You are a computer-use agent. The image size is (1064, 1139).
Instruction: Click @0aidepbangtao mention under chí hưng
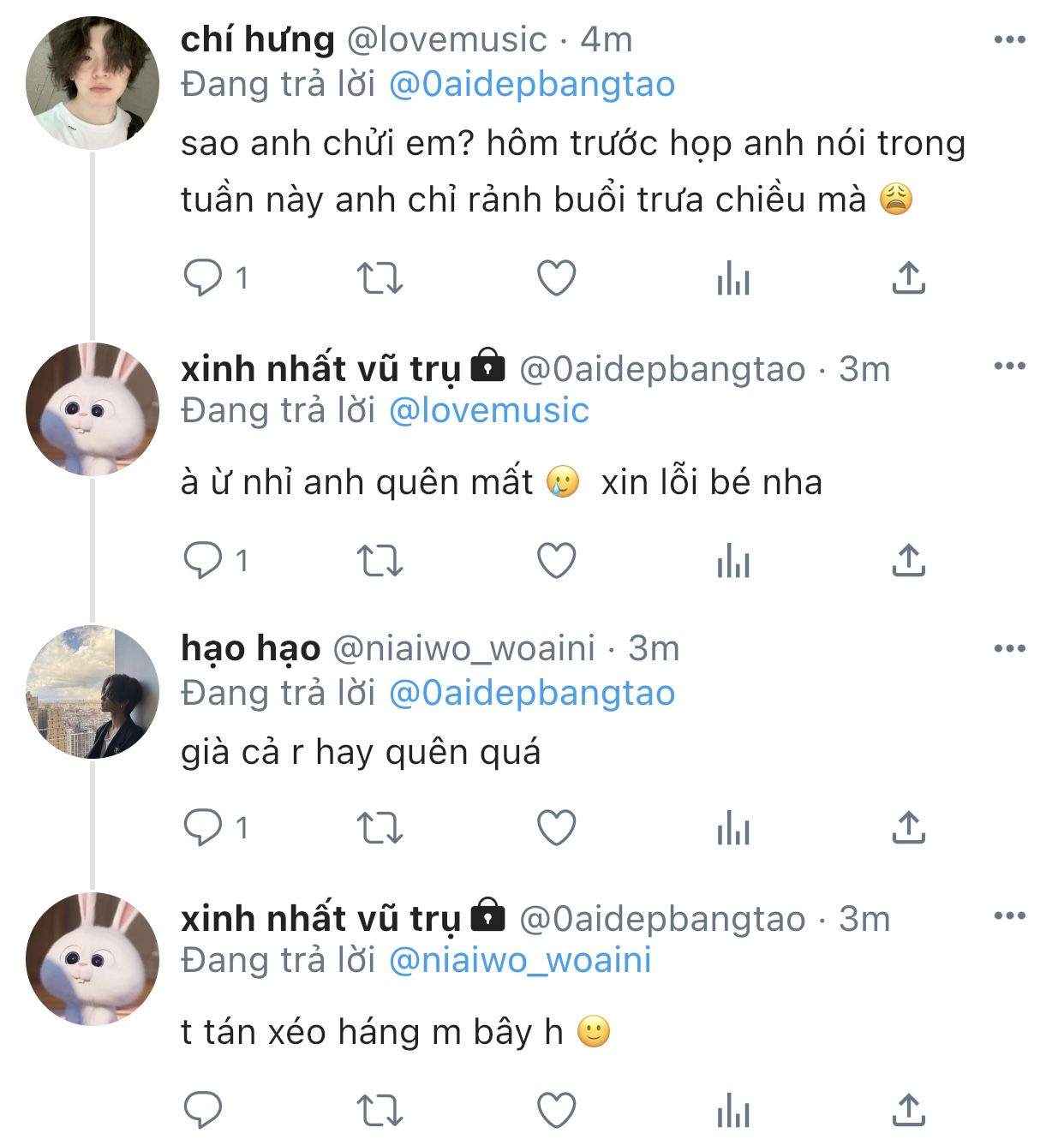coord(532,84)
